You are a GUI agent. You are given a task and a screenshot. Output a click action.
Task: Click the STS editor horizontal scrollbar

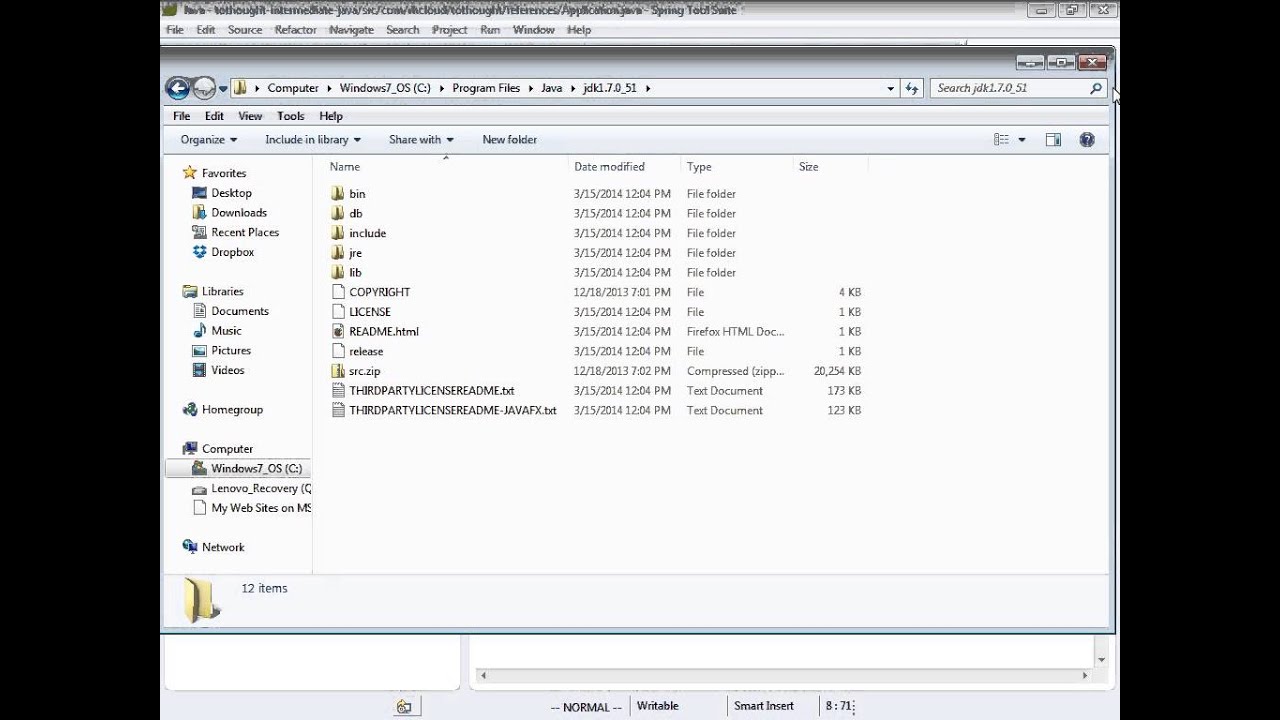784,676
